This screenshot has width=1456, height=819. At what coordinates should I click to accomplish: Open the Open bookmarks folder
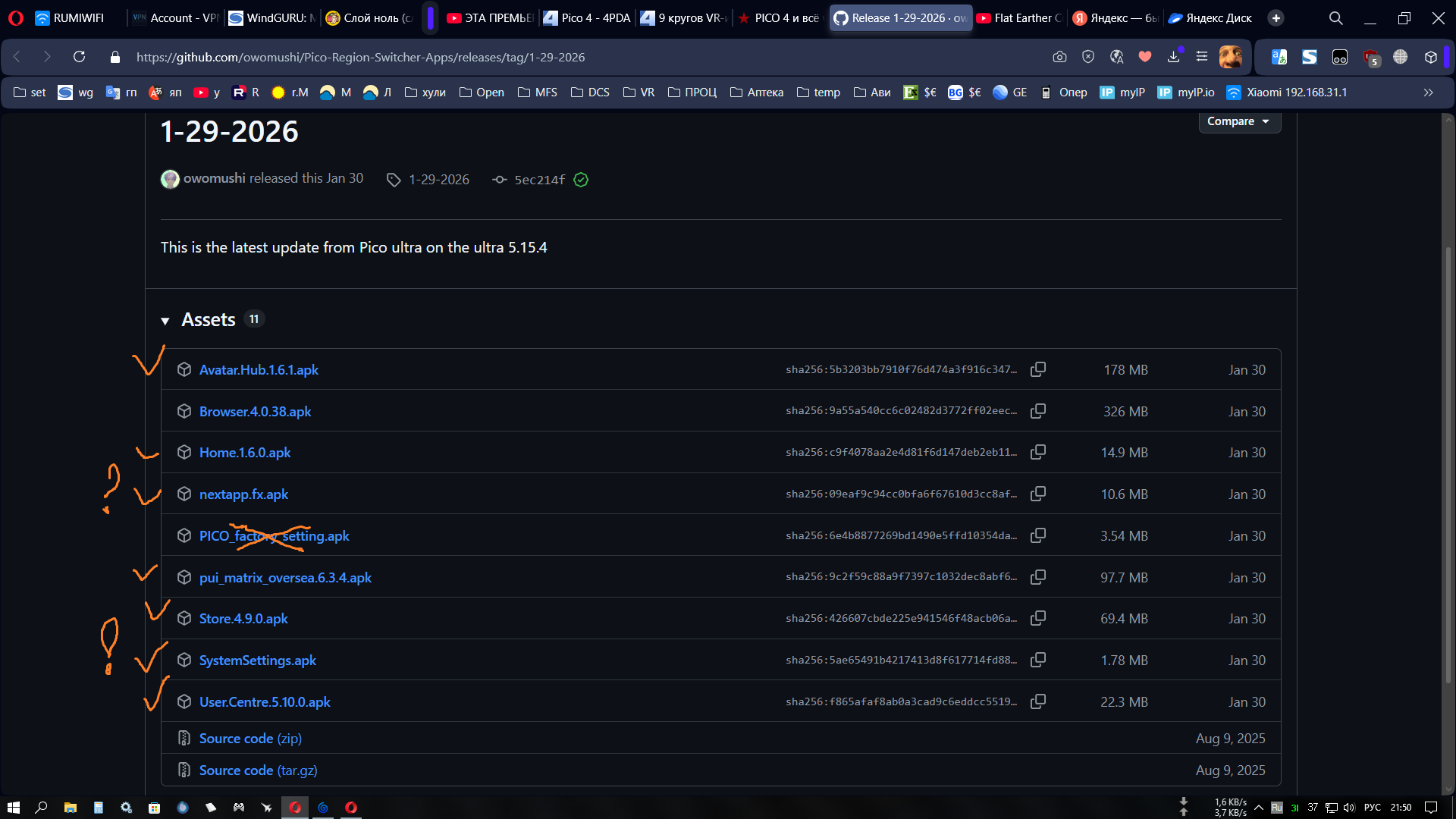pos(482,93)
